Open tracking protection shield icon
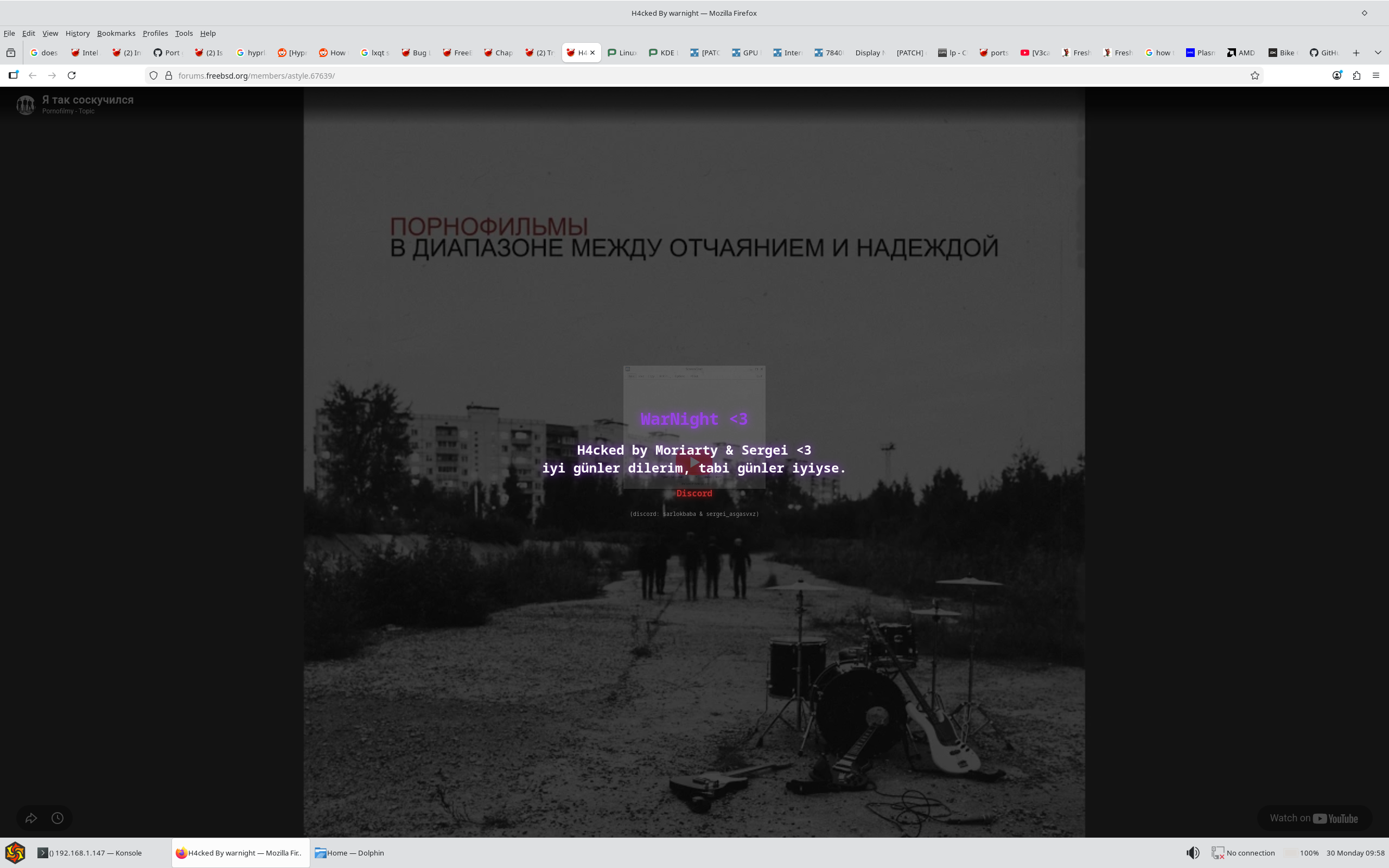The width and height of the screenshot is (1389, 868). pyautogui.click(x=153, y=75)
